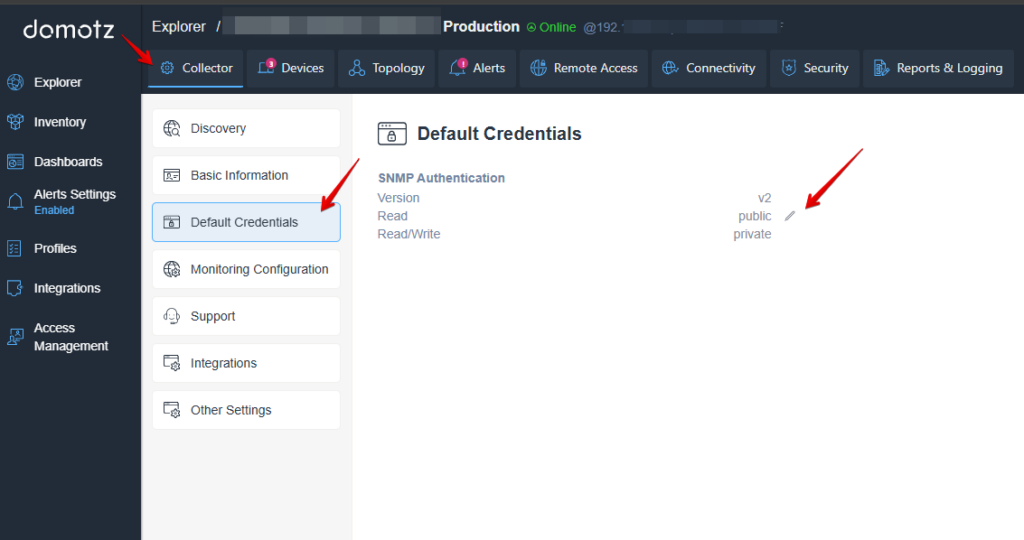Select Profiles in the left sidebar
The width and height of the screenshot is (1024, 540).
(54, 248)
